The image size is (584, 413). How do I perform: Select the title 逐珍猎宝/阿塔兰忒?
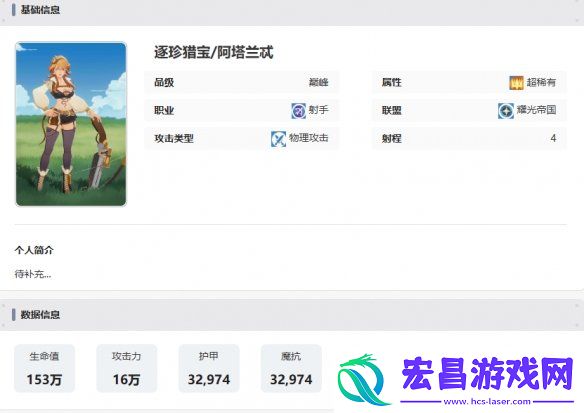pyautogui.click(x=214, y=52)
